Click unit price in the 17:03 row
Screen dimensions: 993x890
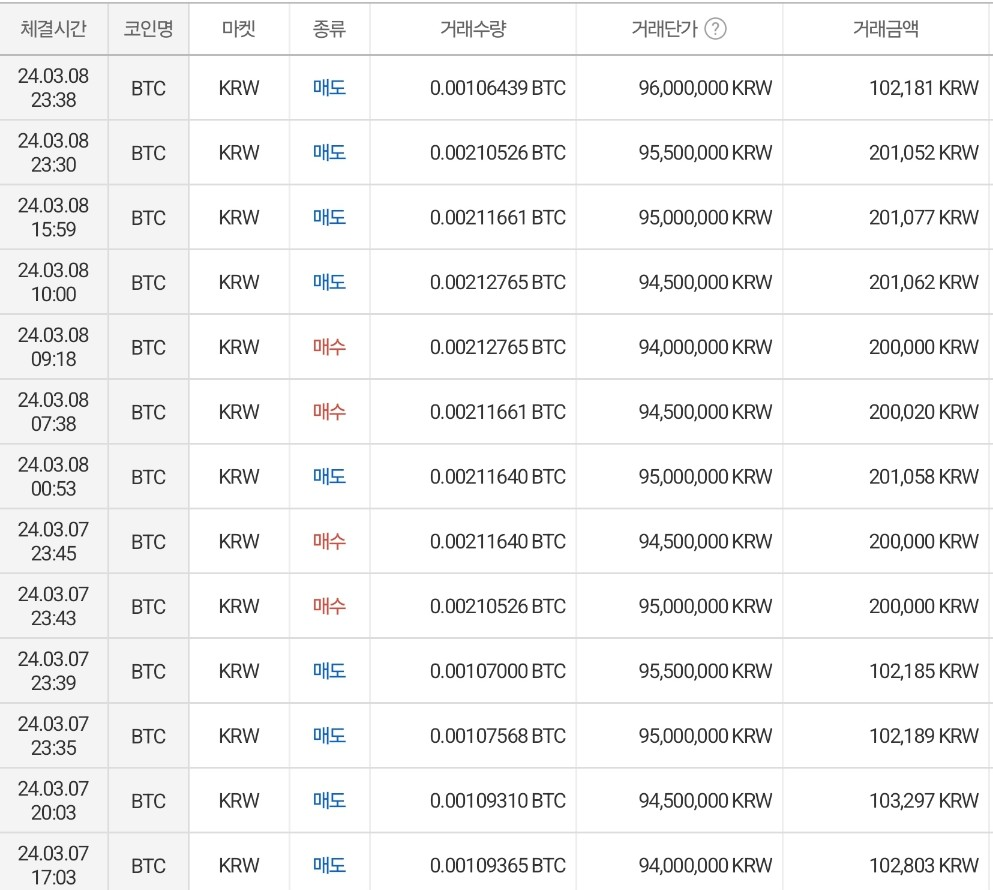point(705,865)
